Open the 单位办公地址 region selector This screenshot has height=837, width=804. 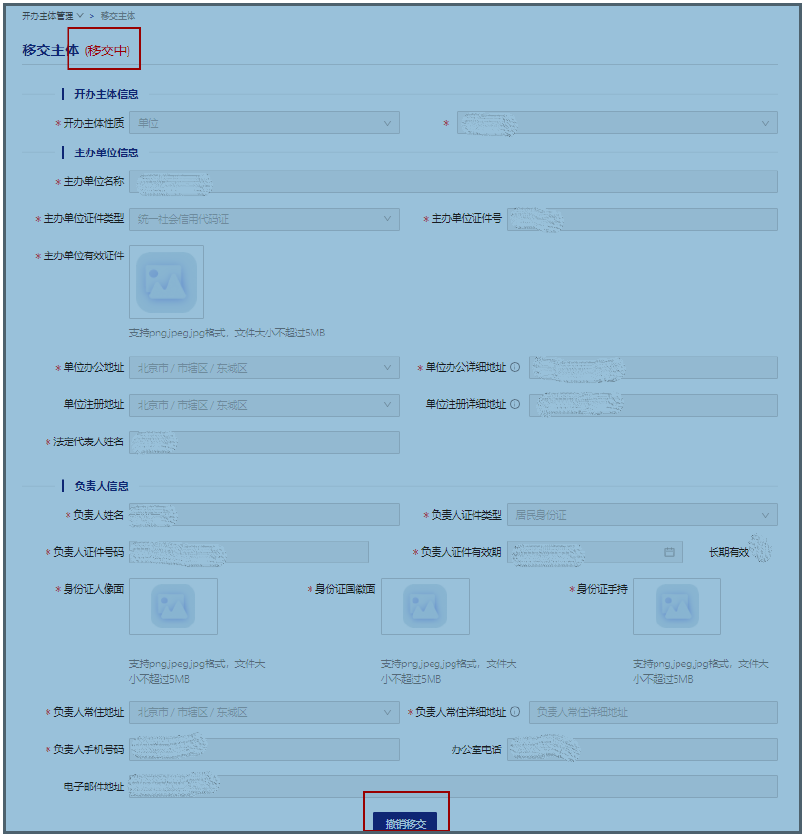pos(264,368)
